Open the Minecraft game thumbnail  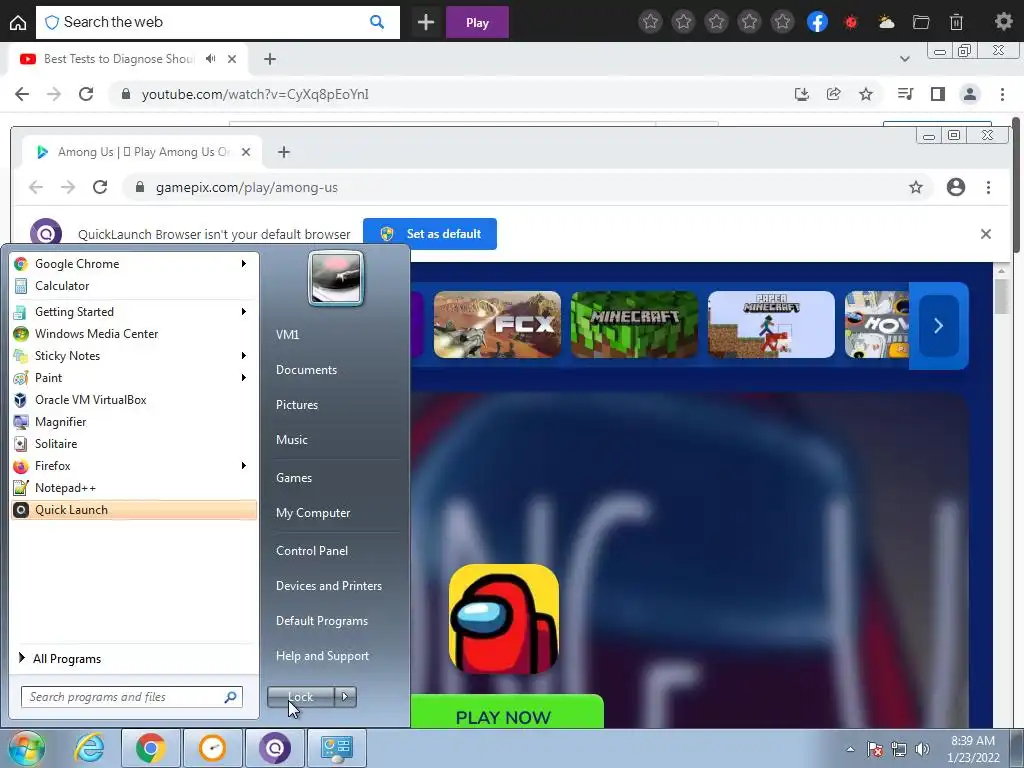pos(634,325)
